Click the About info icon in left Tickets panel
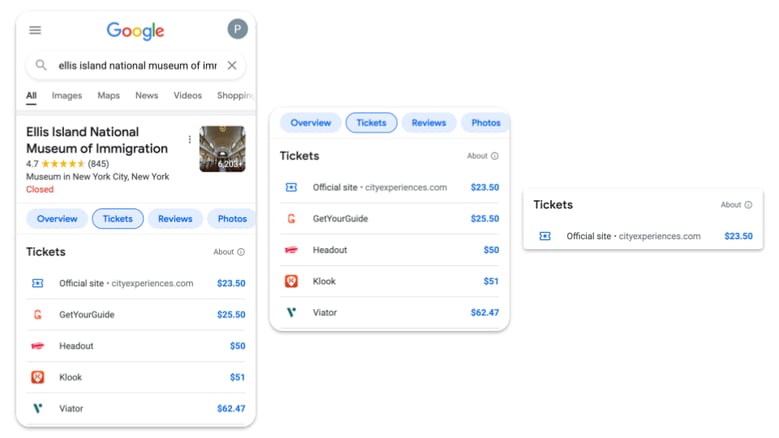 tap(241, 252)
